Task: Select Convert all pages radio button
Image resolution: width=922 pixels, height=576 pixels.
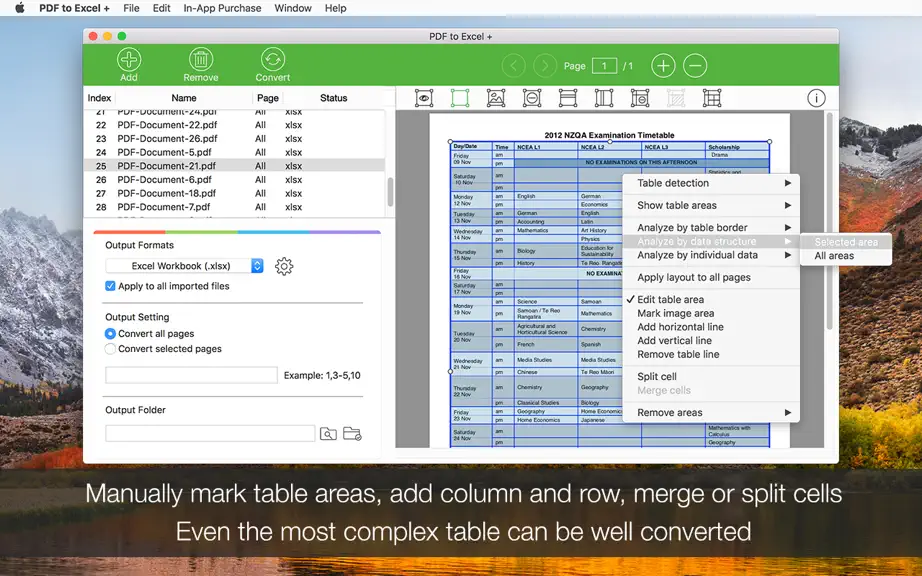Action: [110, 333]
